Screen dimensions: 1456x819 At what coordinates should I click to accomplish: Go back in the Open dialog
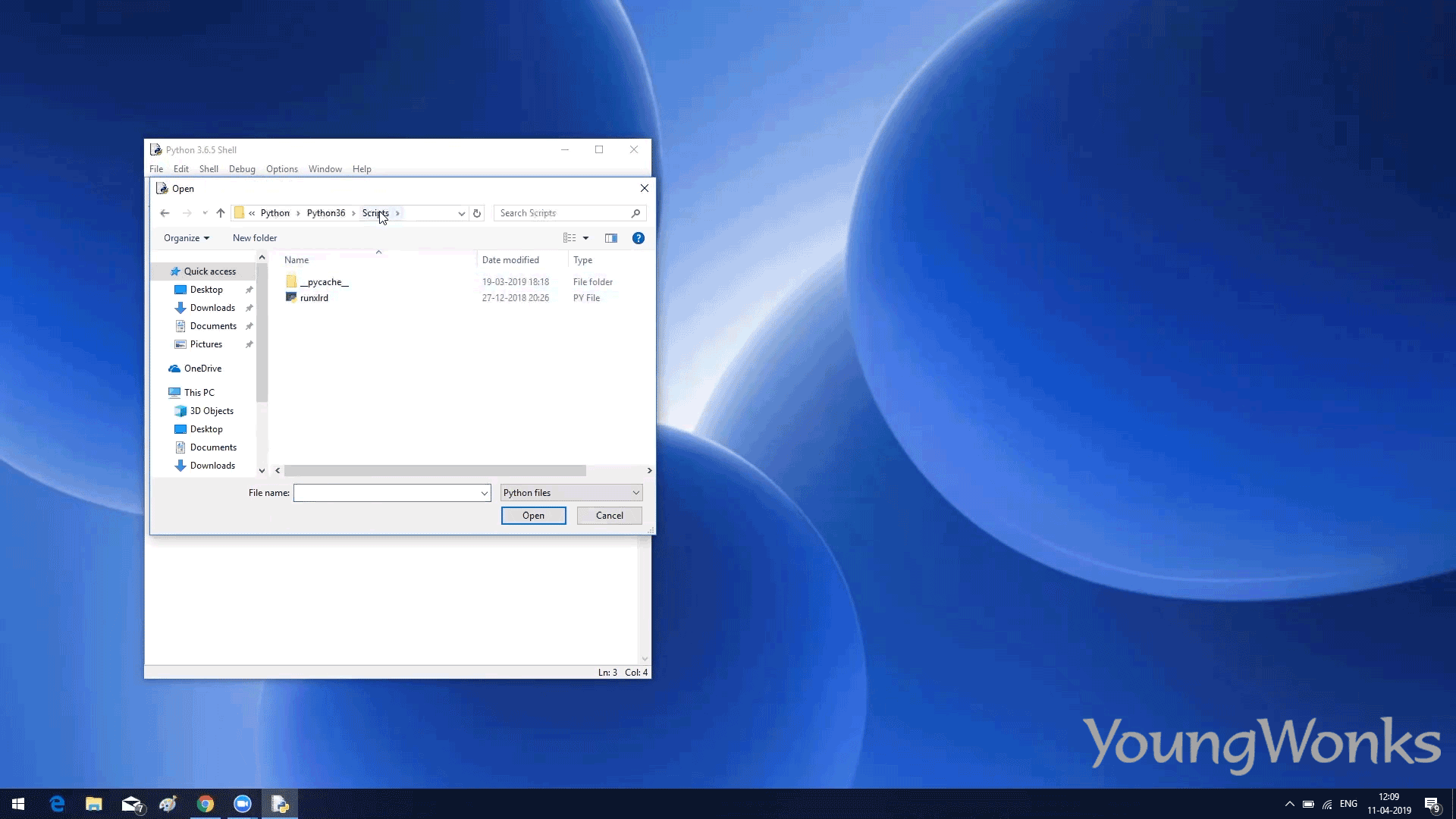pos(165,213)
